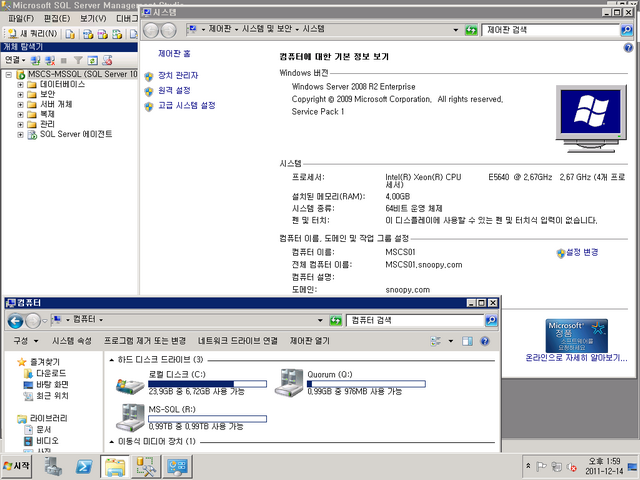640x480 pixels.
Task: Click 제어판 홈 link in System window
Action: coord(174,53)
